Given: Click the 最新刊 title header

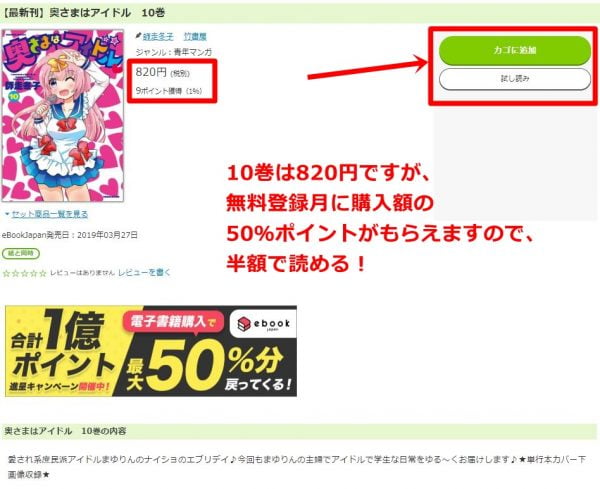Looking at the screenshot, I should click(83, 13).
